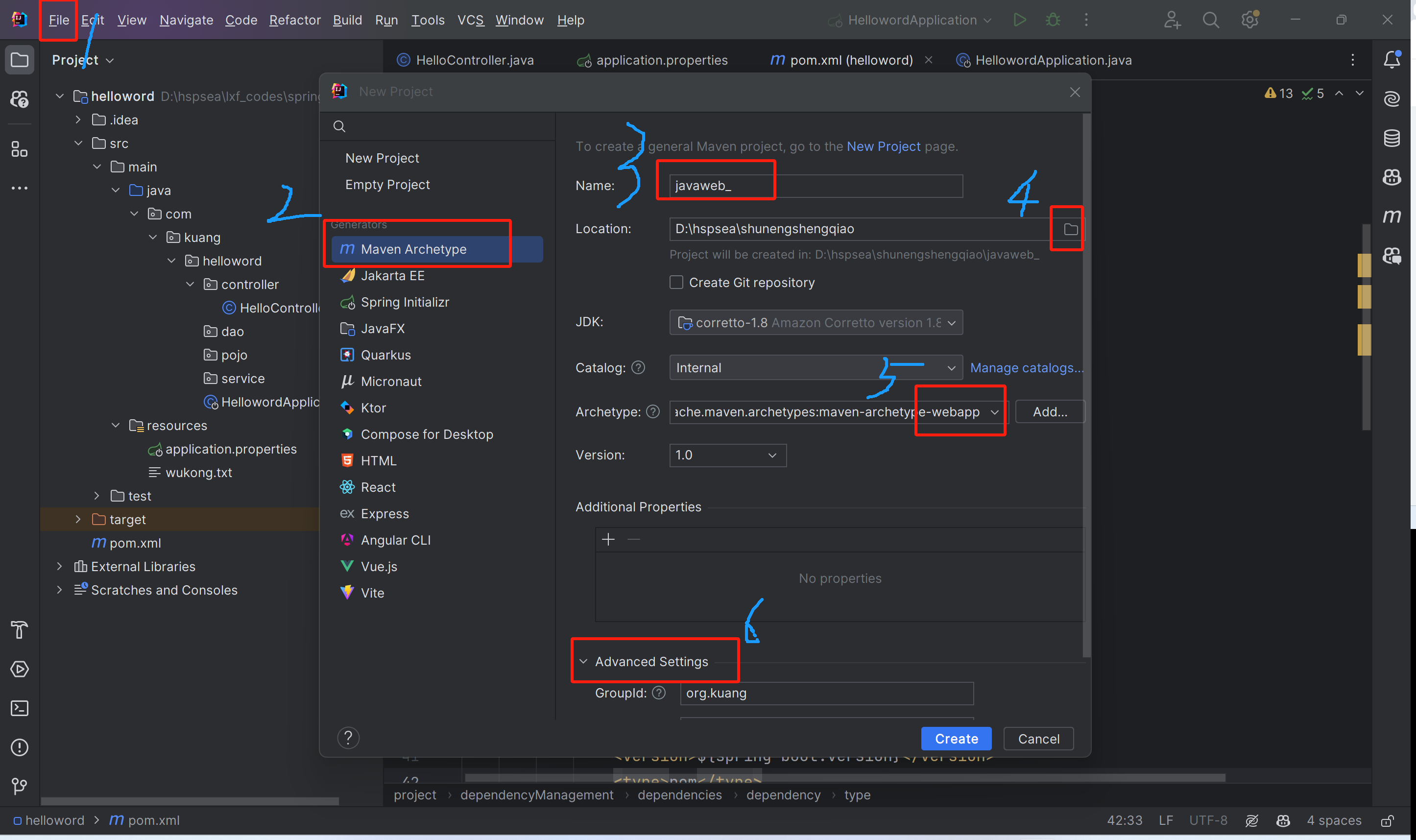Open the Notifications bell
Image resolution: width=1416 pixels, height=840 pixels.
(x=1392, y=60)
